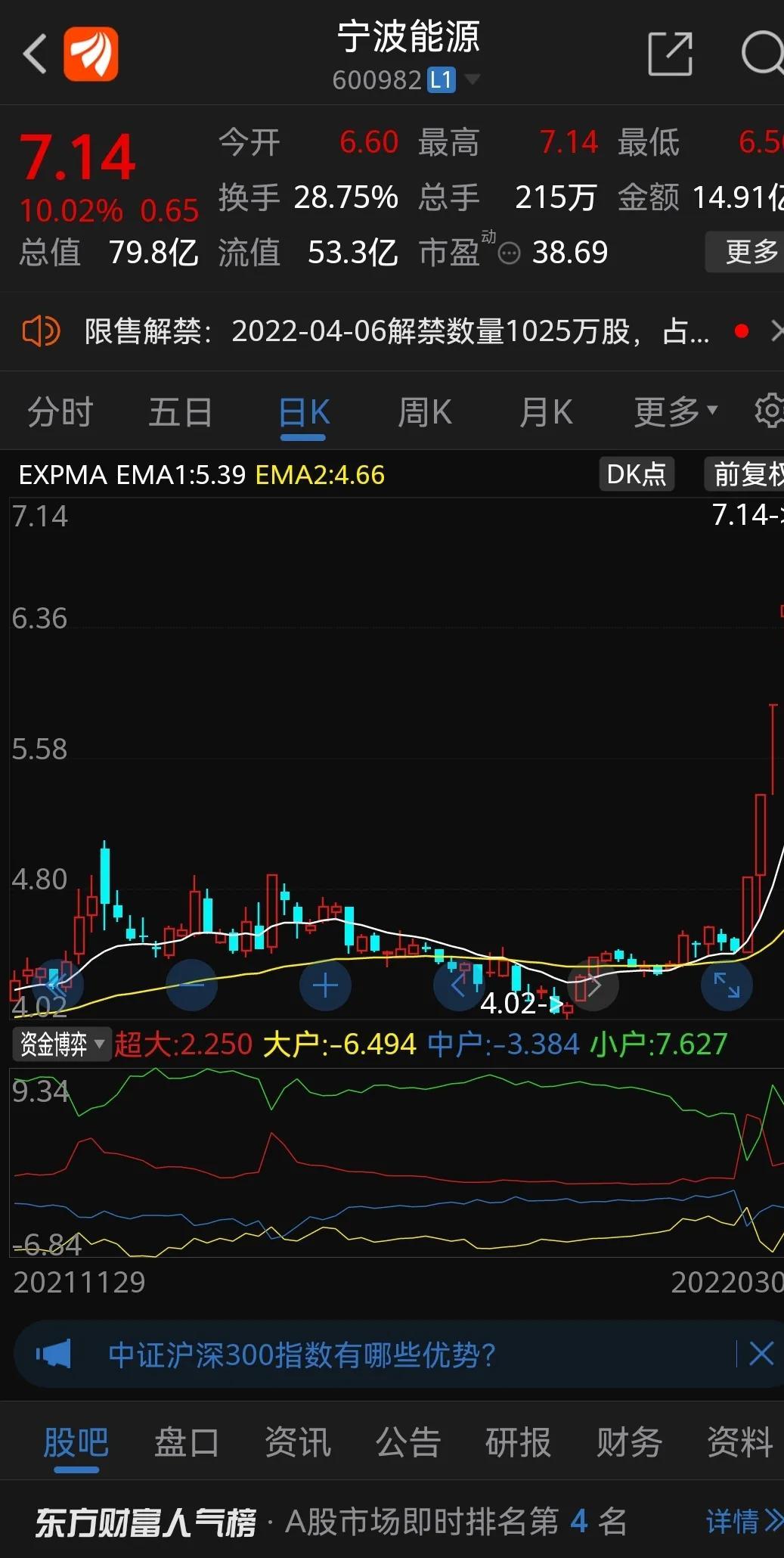Open the 资金博弈 indicator dropdown
This screenshot has width=784, height=1558.
(62, 1044)
